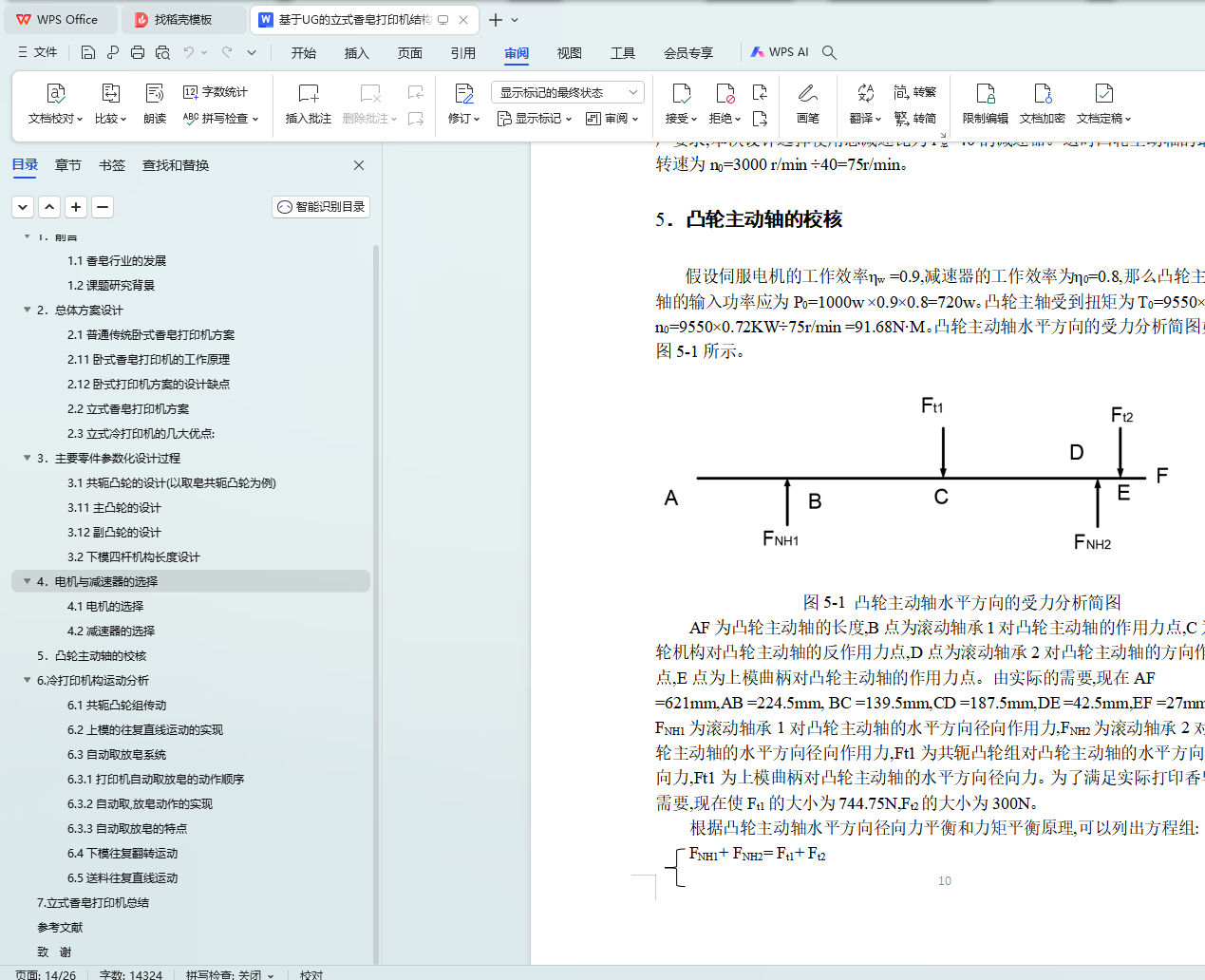
Task: Click the Undo arrow icon
Action: (x=189, y=52)
